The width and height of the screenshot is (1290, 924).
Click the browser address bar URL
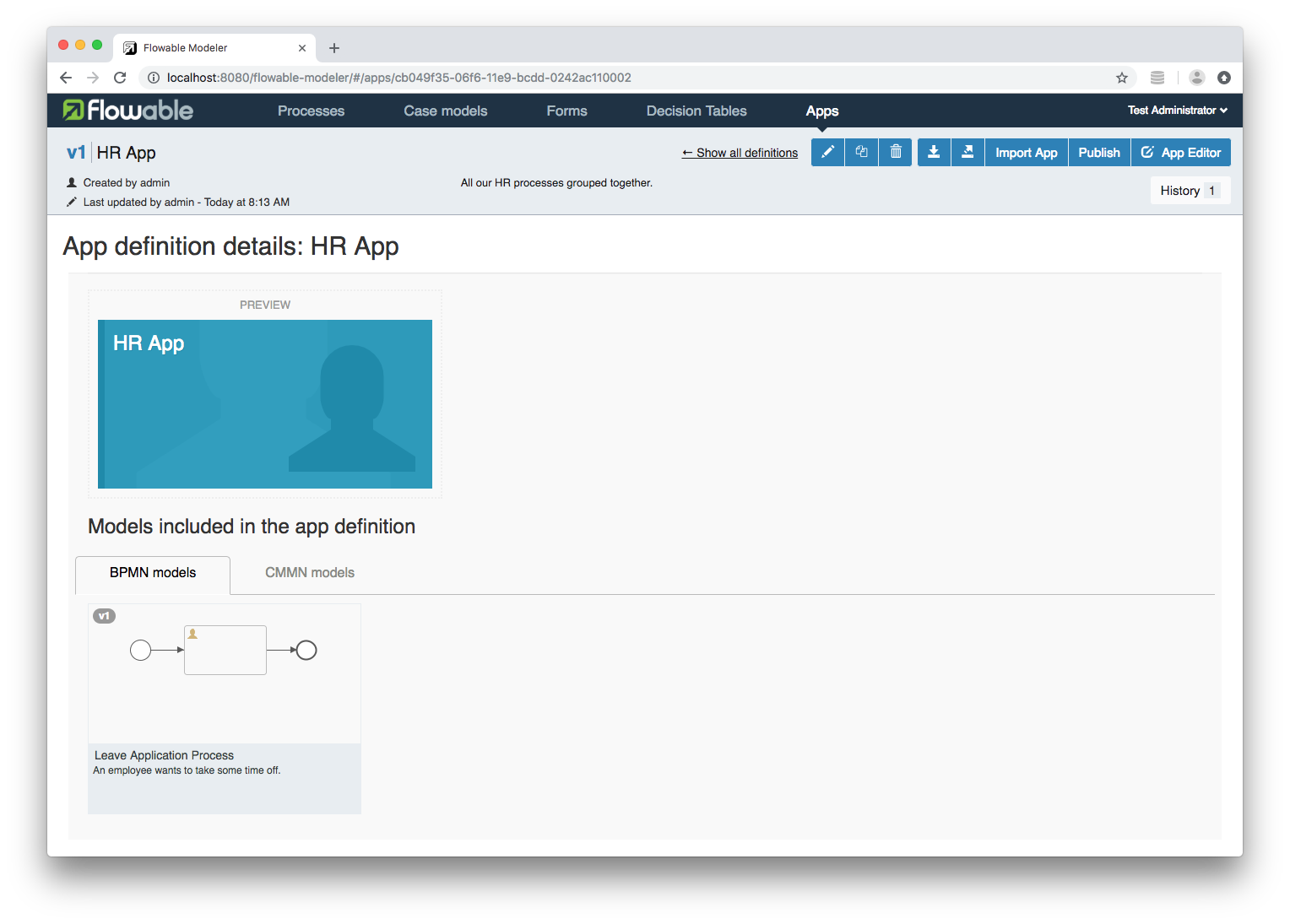(x=399, y=78)
